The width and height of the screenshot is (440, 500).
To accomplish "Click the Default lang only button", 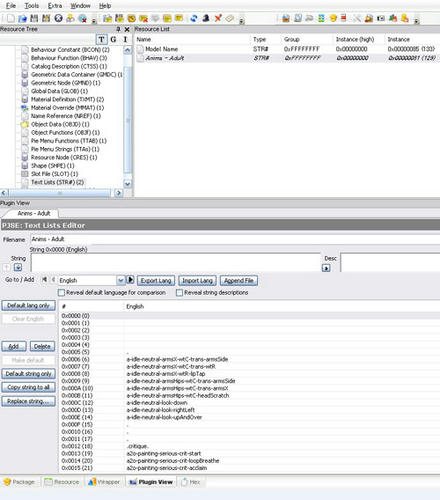I will (28, 305).
